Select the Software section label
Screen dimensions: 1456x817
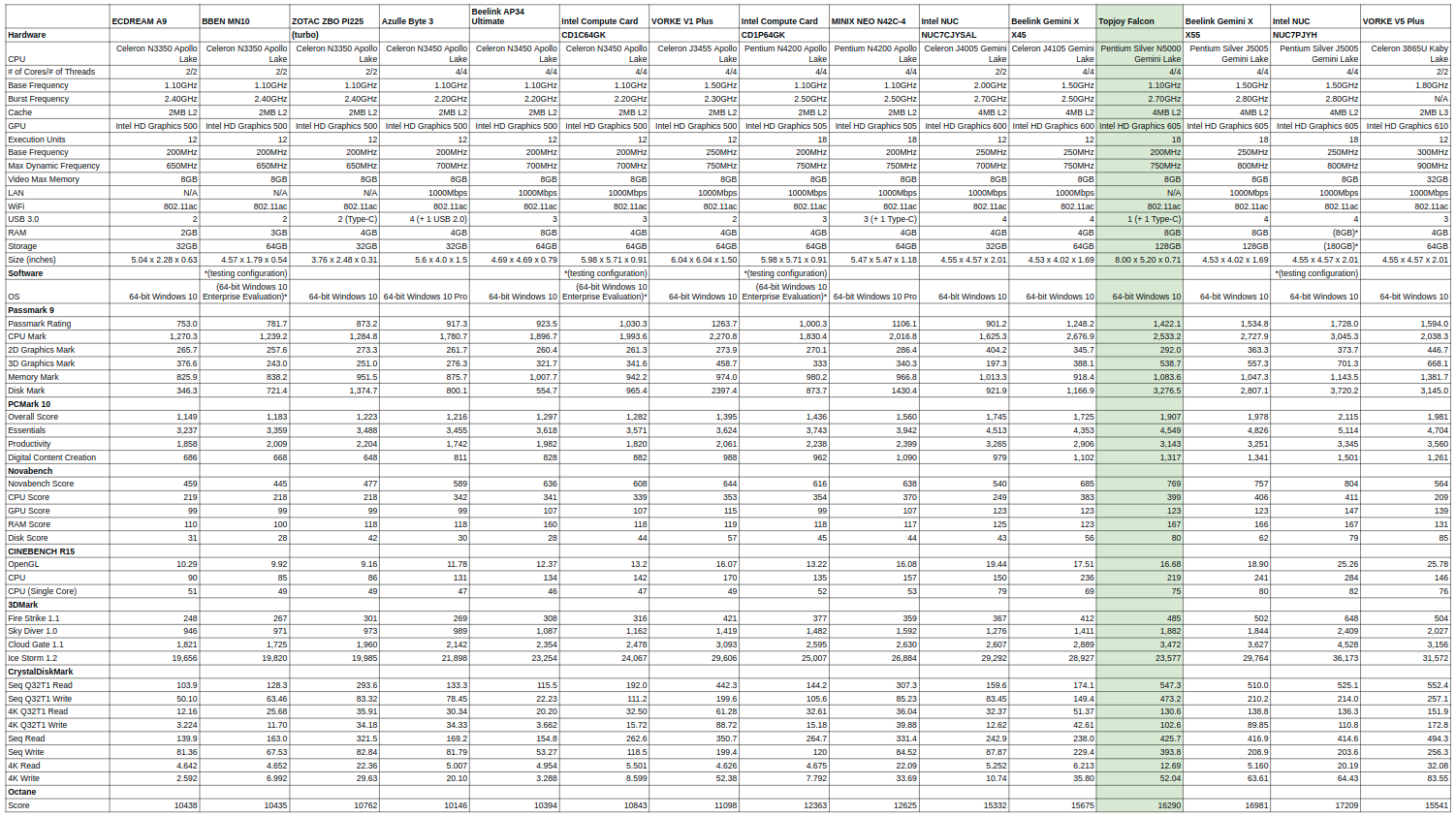coord(25,273)
